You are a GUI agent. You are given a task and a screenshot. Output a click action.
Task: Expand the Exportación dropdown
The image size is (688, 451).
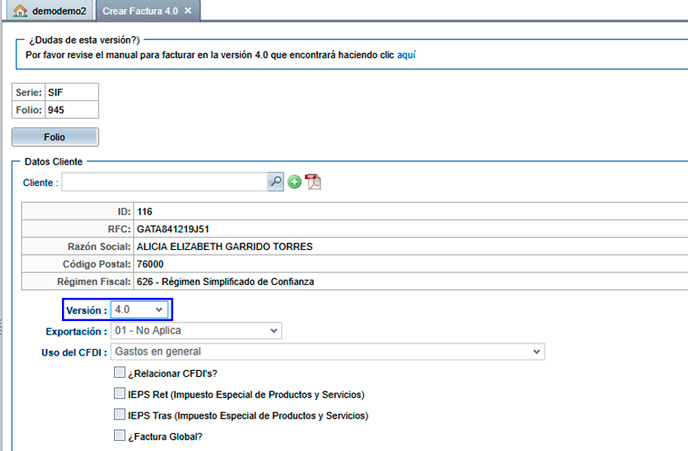195,331
